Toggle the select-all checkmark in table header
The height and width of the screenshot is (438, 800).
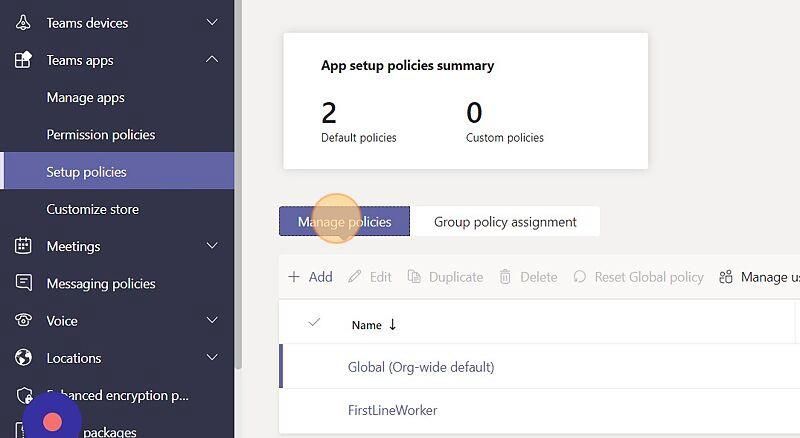pyautogui.click(x=314, y=322)
